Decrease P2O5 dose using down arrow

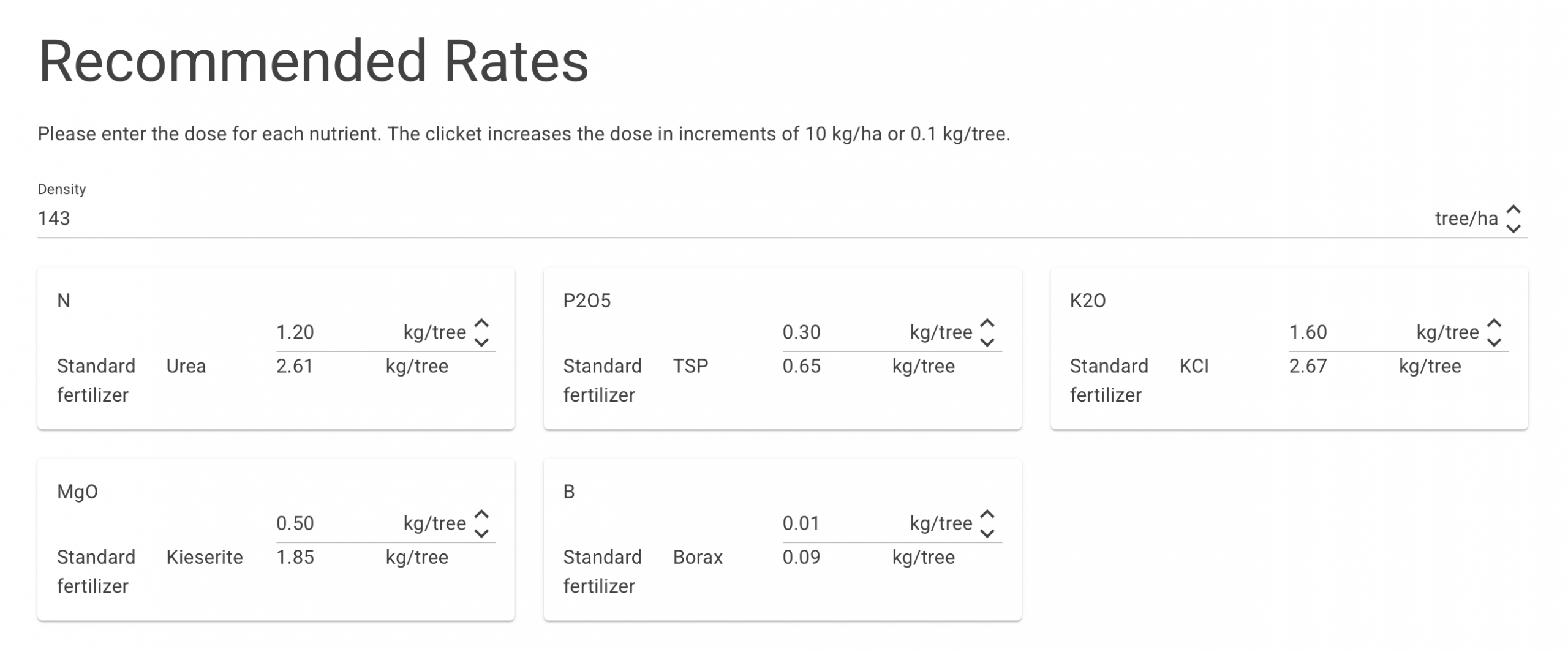[987, 342]
